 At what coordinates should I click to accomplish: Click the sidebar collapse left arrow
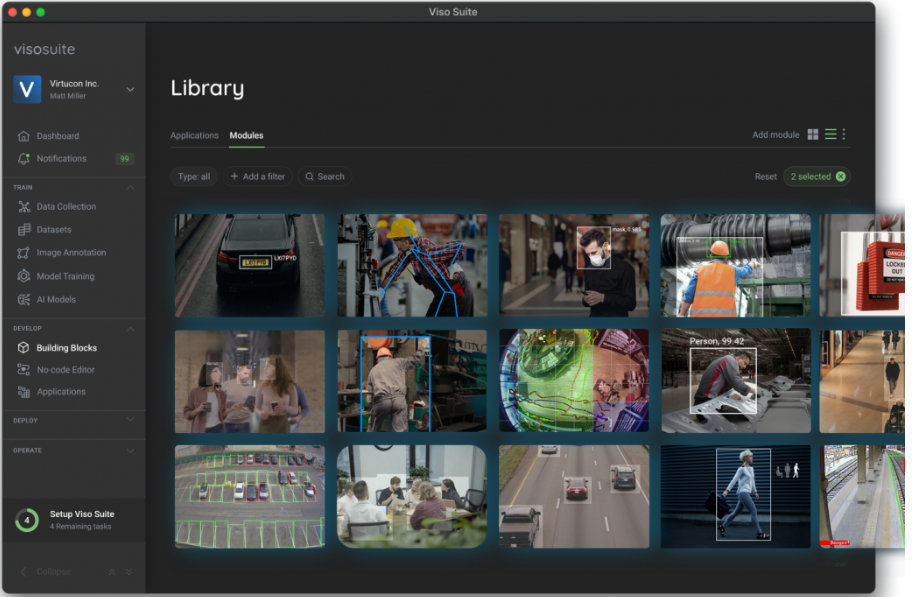click(x=23, y=572)
